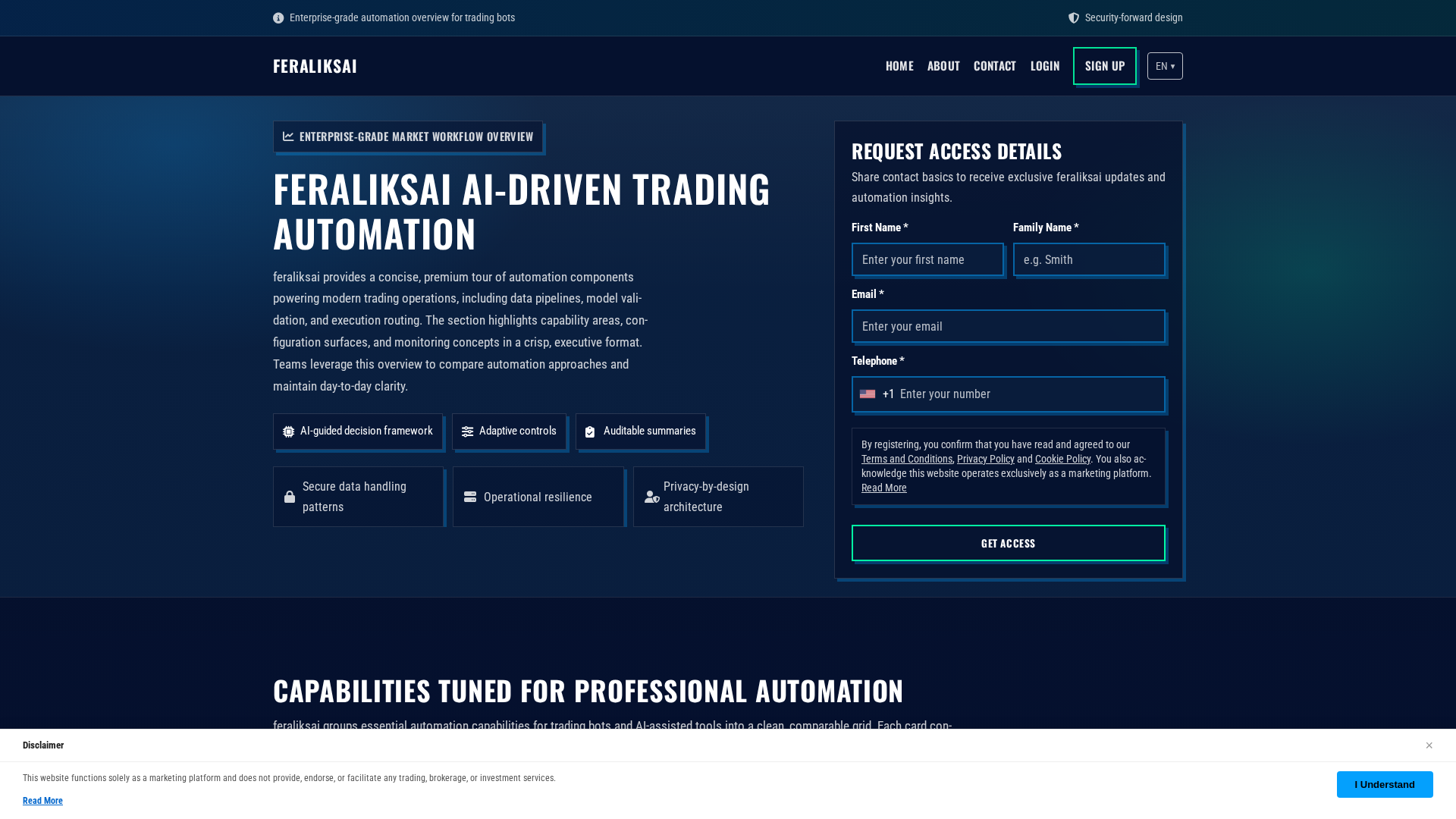This screenshot has width=1456, height=819.
Task: Click the chip icon on AI-guided decision framework
Action: pyautogui.click(x=288, y=431)
